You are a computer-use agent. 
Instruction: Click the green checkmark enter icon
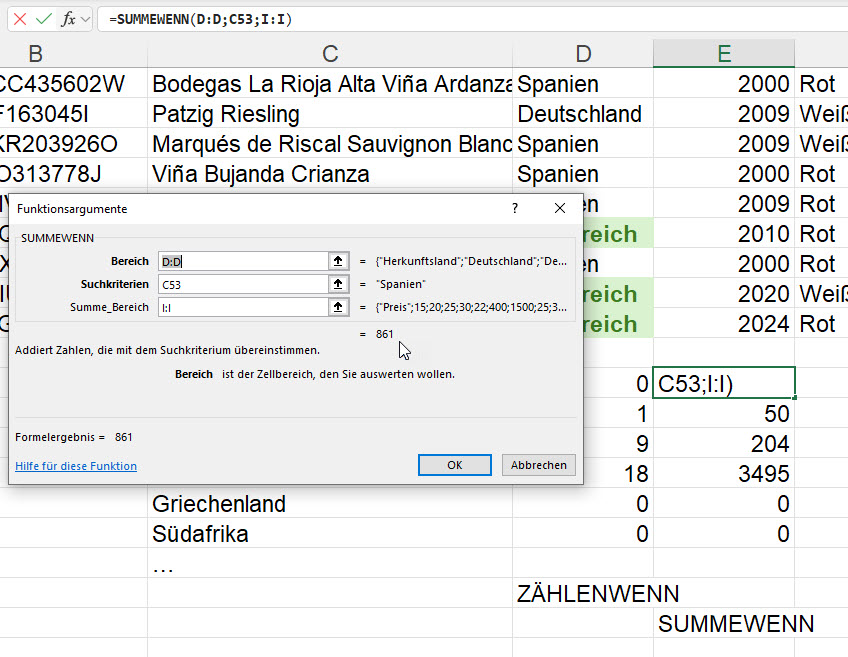(x=43, y=19)
